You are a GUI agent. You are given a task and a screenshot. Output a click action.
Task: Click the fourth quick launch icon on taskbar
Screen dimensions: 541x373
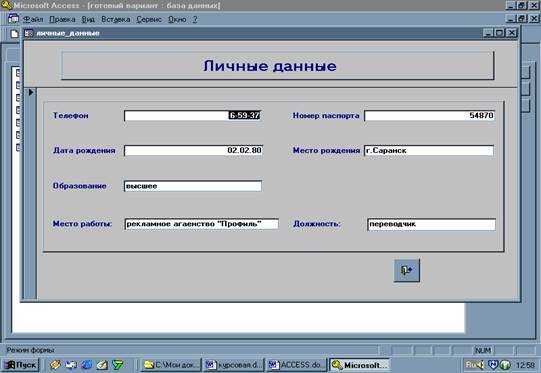(x=102, y=365)
